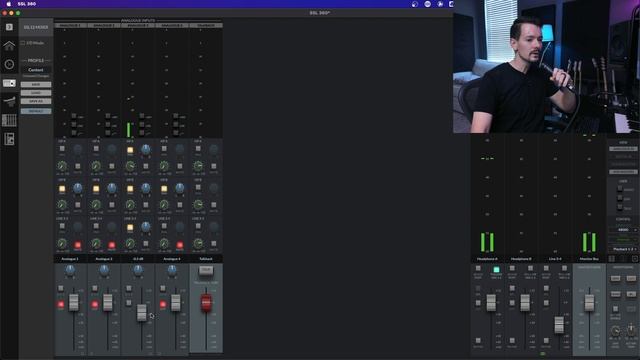Click the Monitor Bus fader cap
The height and width of the screenshot is (360, 640).
(x=589, y=302)
